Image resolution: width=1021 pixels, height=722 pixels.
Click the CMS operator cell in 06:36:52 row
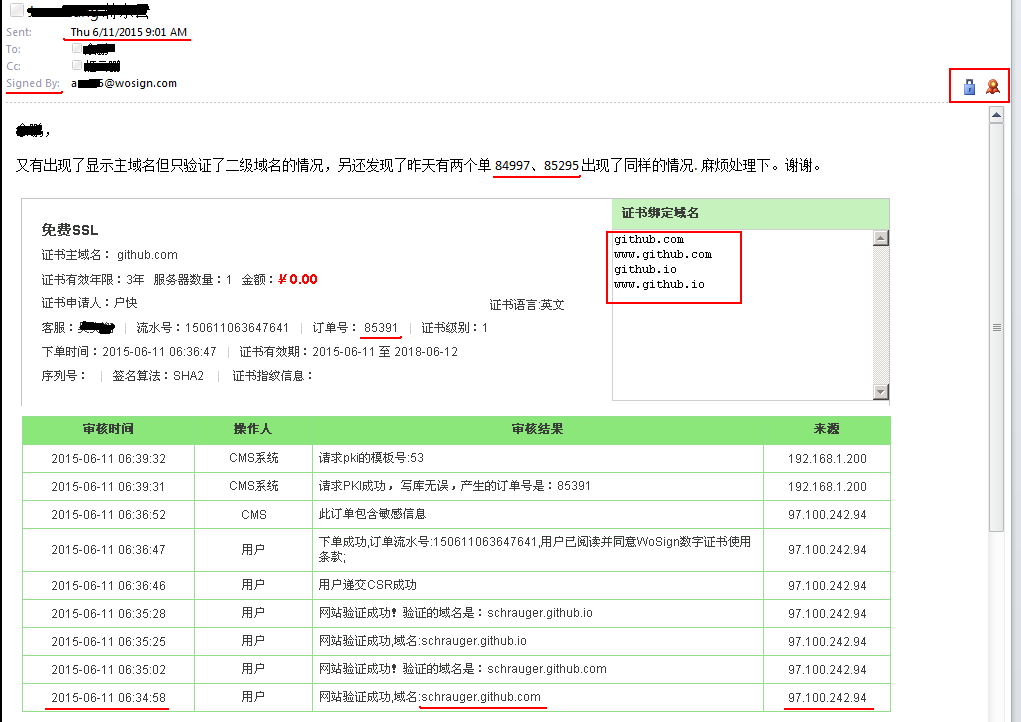click(253, 514)
